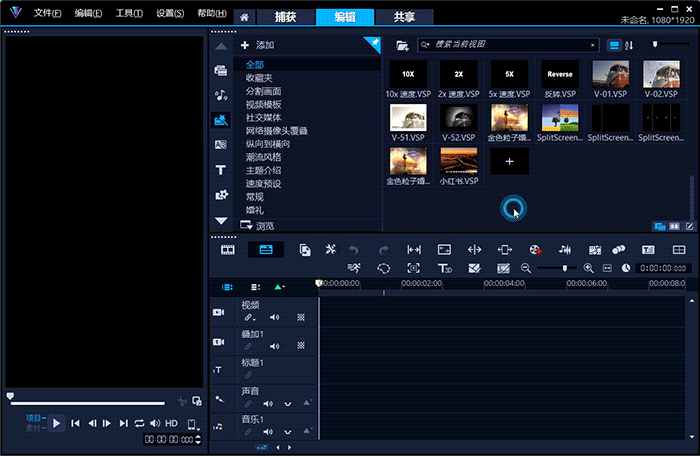Screen dimensions: 700x456
Task: Switch to the 共享 tab
Action: pyautogui.click(x=405, y=17)
